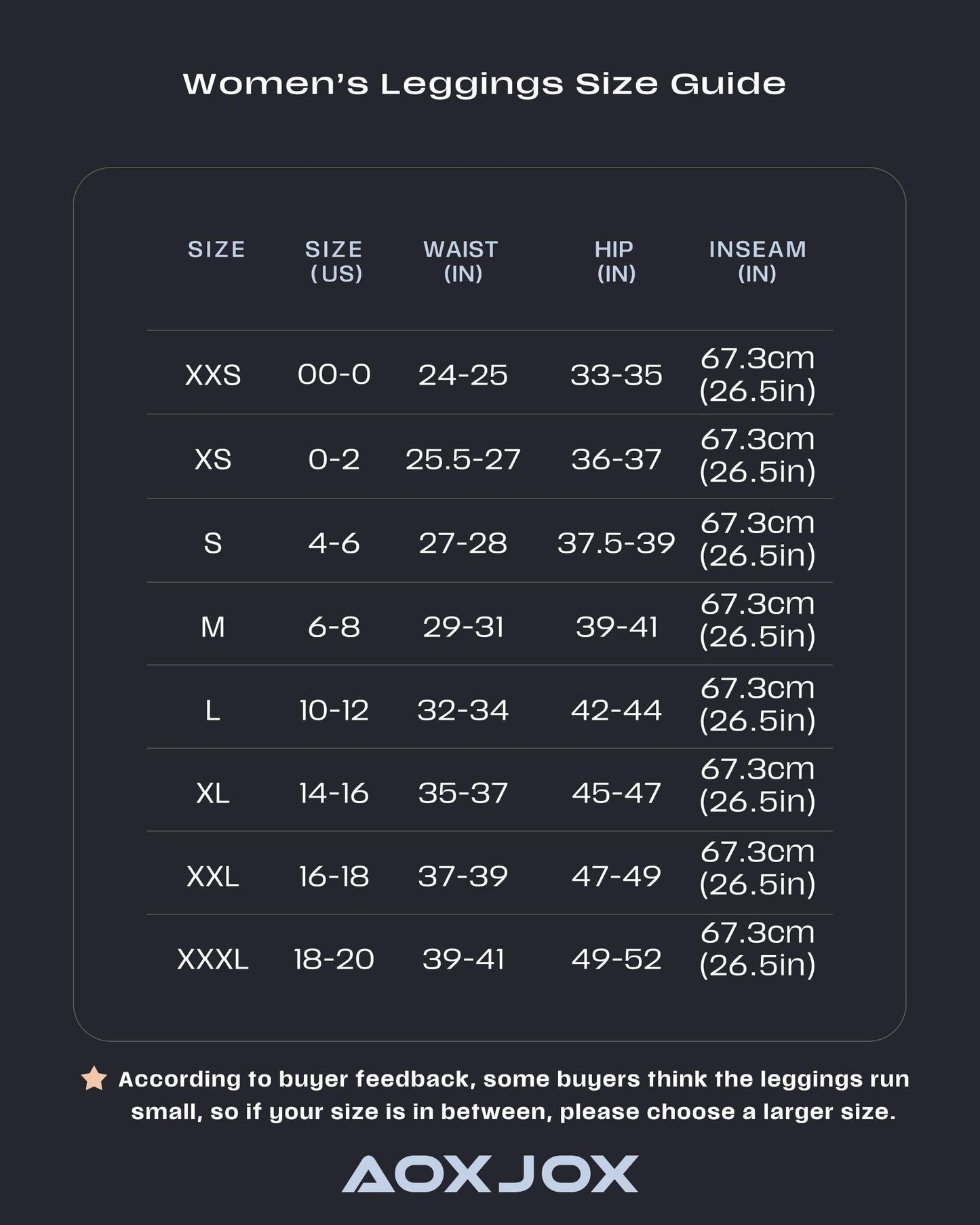Screen dimensions: 980x1225
Task: Click the INSEAM (IN) column header
Action: (758, 261)
